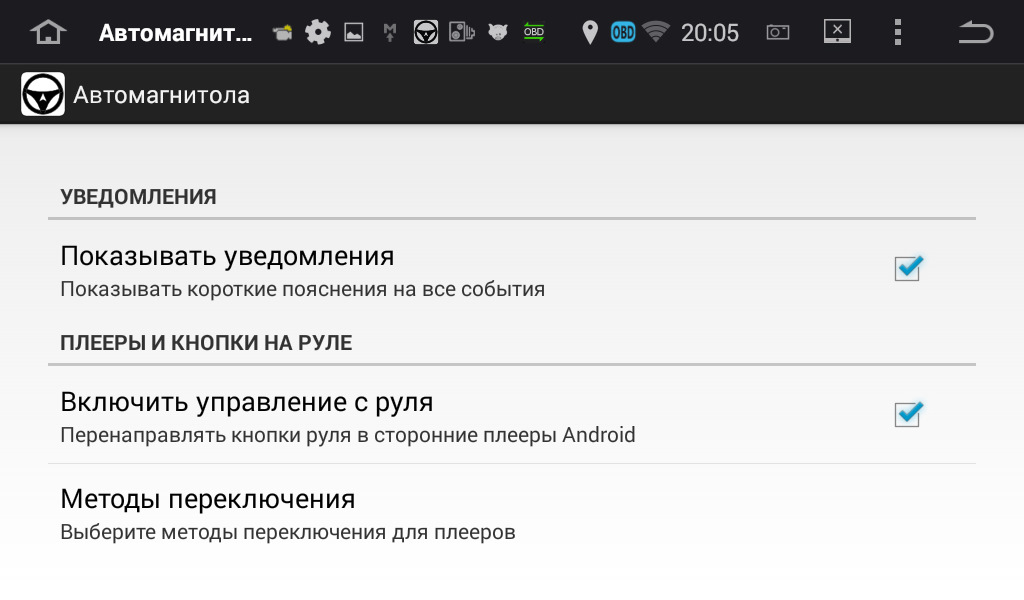This screenshot has width=1024, height=600.
Task: Open the screenshot camera icon in status bar
Action: (x=777, y=31)
